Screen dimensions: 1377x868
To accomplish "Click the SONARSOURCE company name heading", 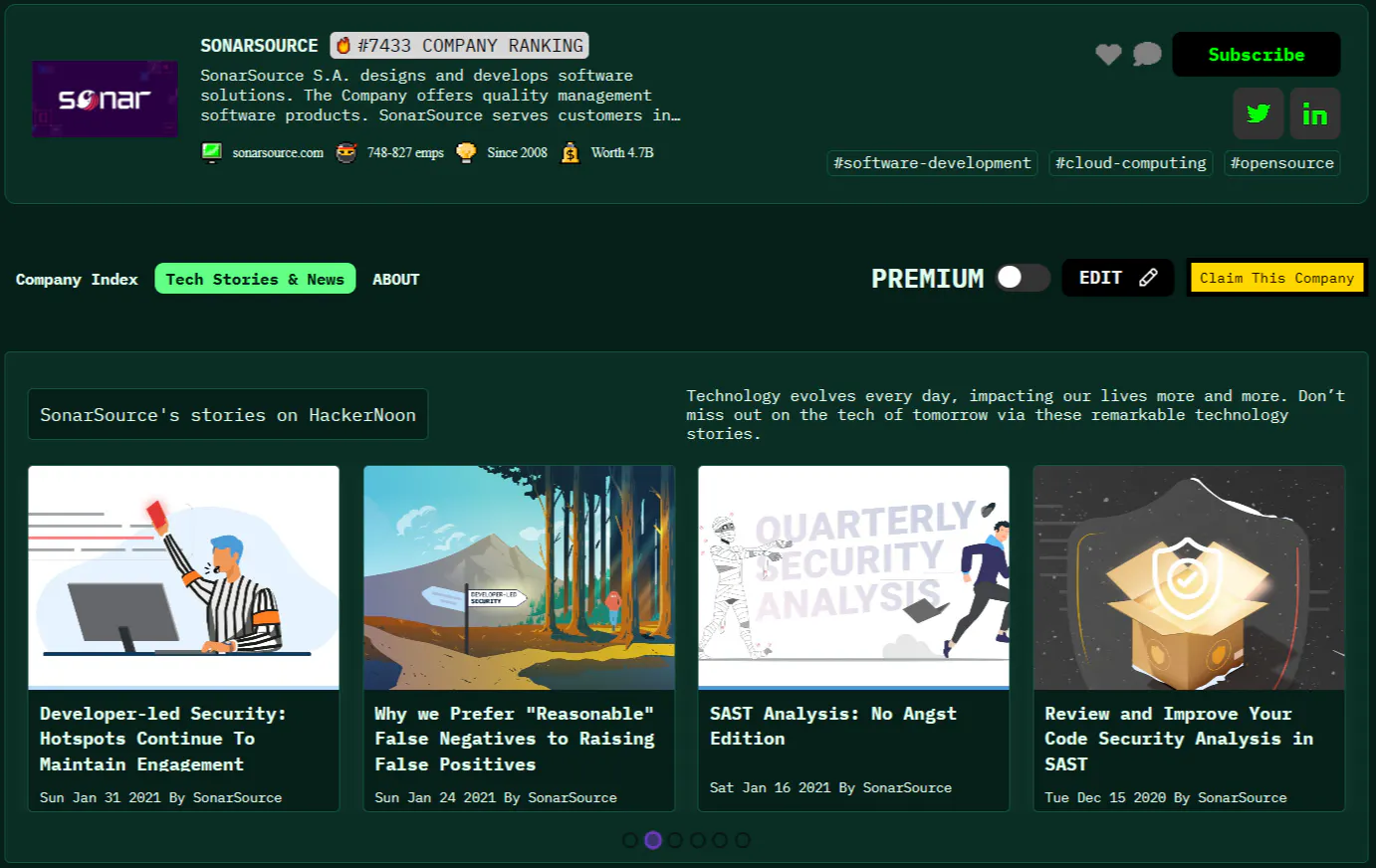I will (259, 46).
